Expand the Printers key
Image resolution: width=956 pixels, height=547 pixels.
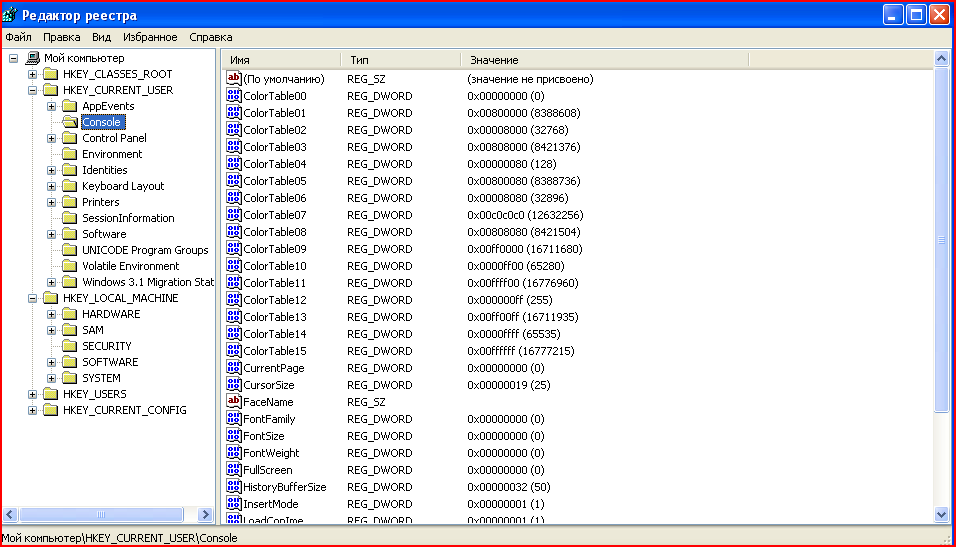(52, 202)
